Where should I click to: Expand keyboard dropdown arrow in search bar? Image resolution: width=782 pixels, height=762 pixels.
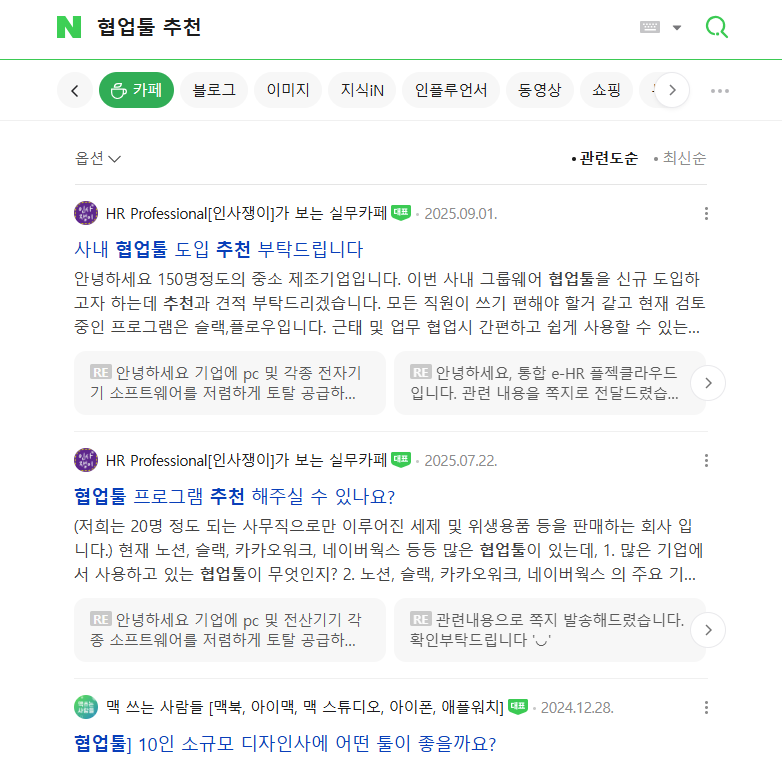pos(677,28)
